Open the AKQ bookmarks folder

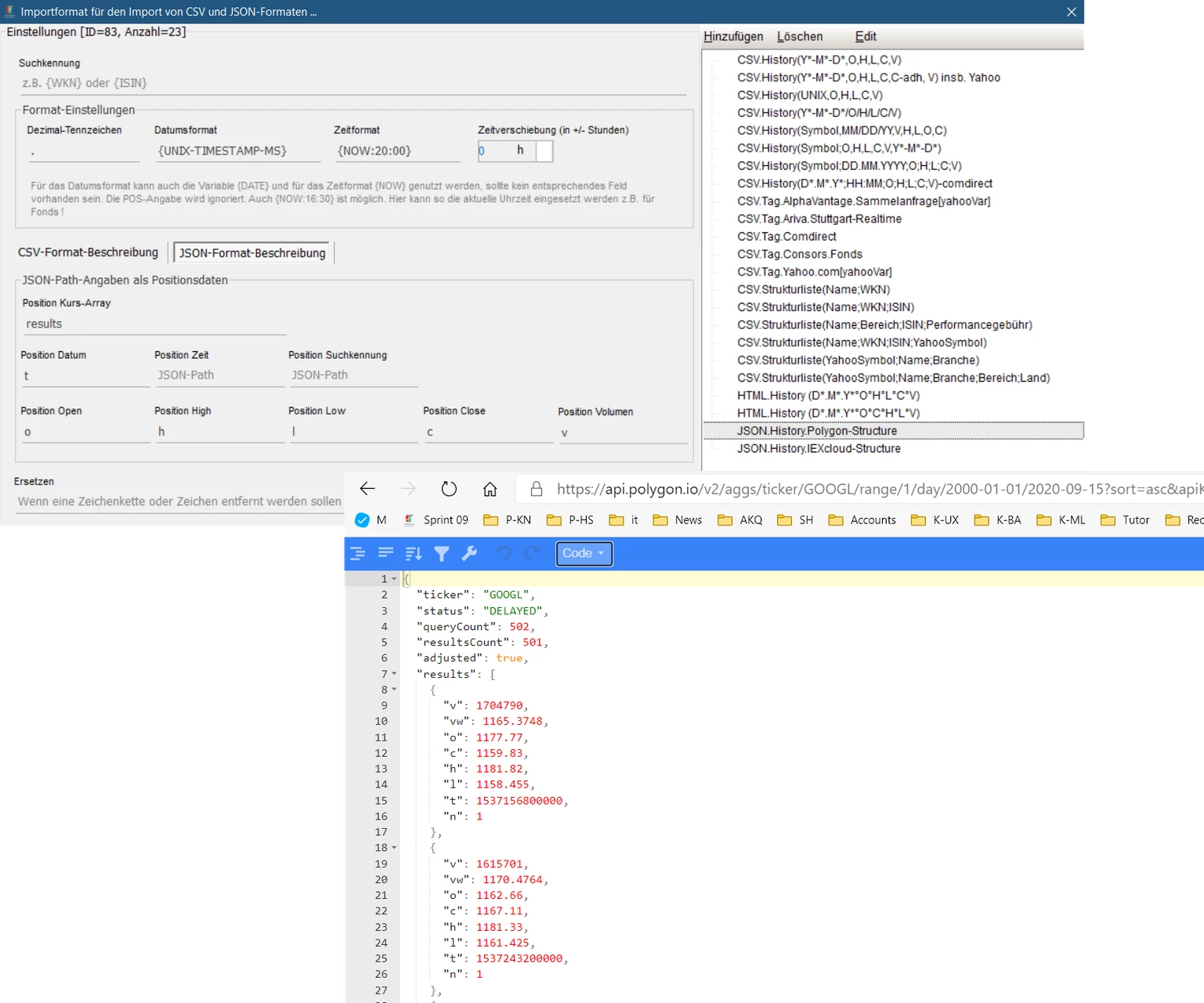pos(740,520)
